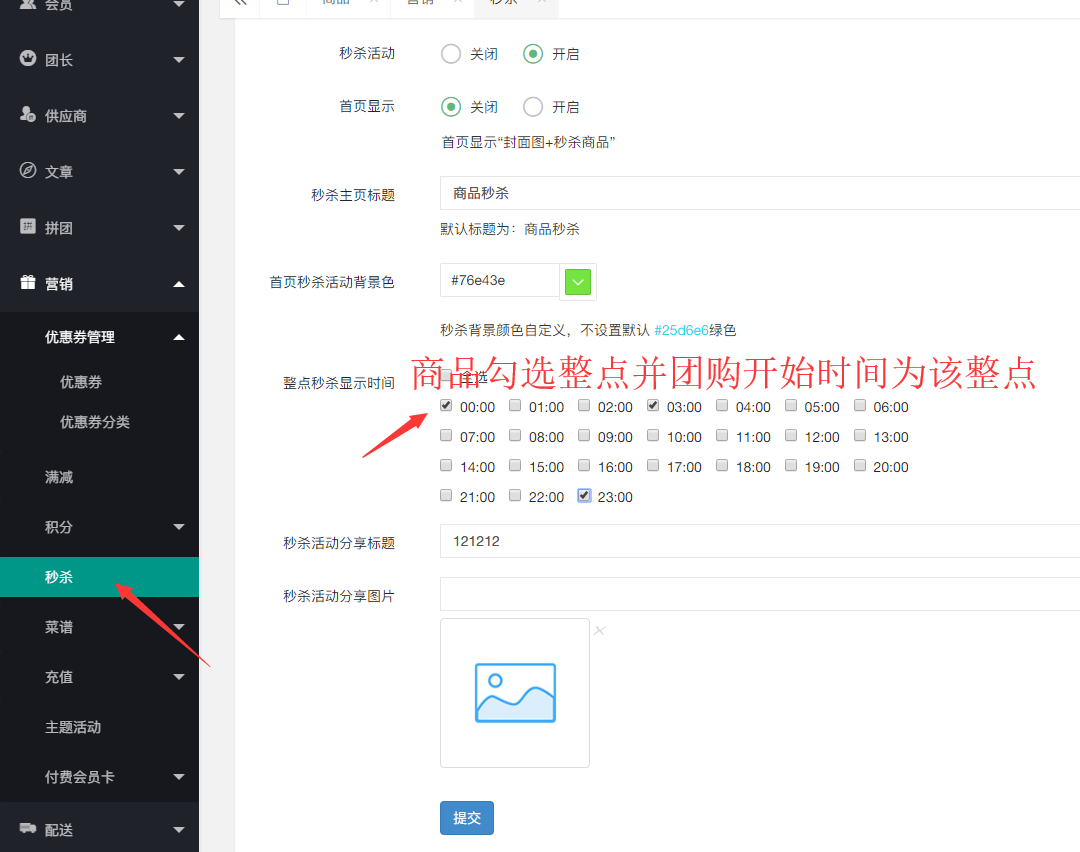Image resolution: width=1080 pixels, height=852 pixels.
Task: Click the share image upload placeholder
Action: 514,692
